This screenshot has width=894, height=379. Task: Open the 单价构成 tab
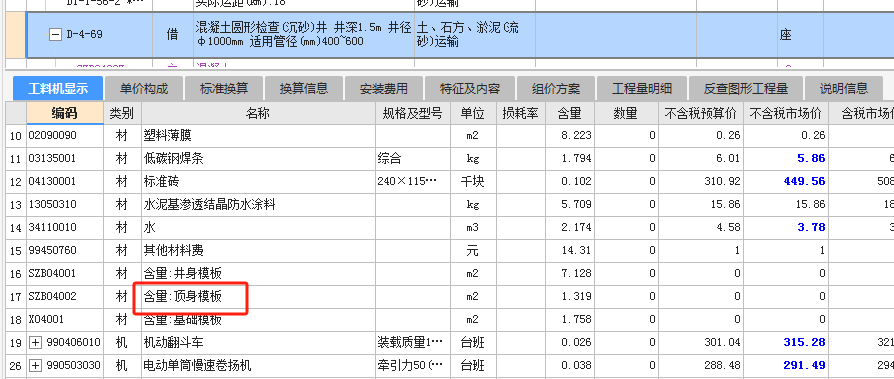[144, 88]
